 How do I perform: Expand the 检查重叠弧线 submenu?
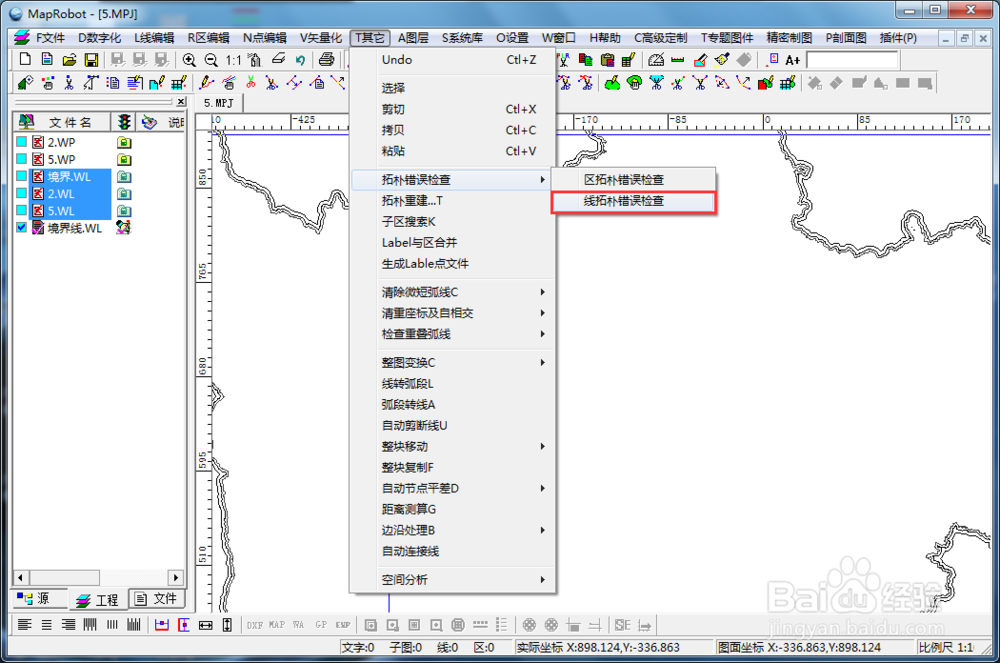[452, 334]
